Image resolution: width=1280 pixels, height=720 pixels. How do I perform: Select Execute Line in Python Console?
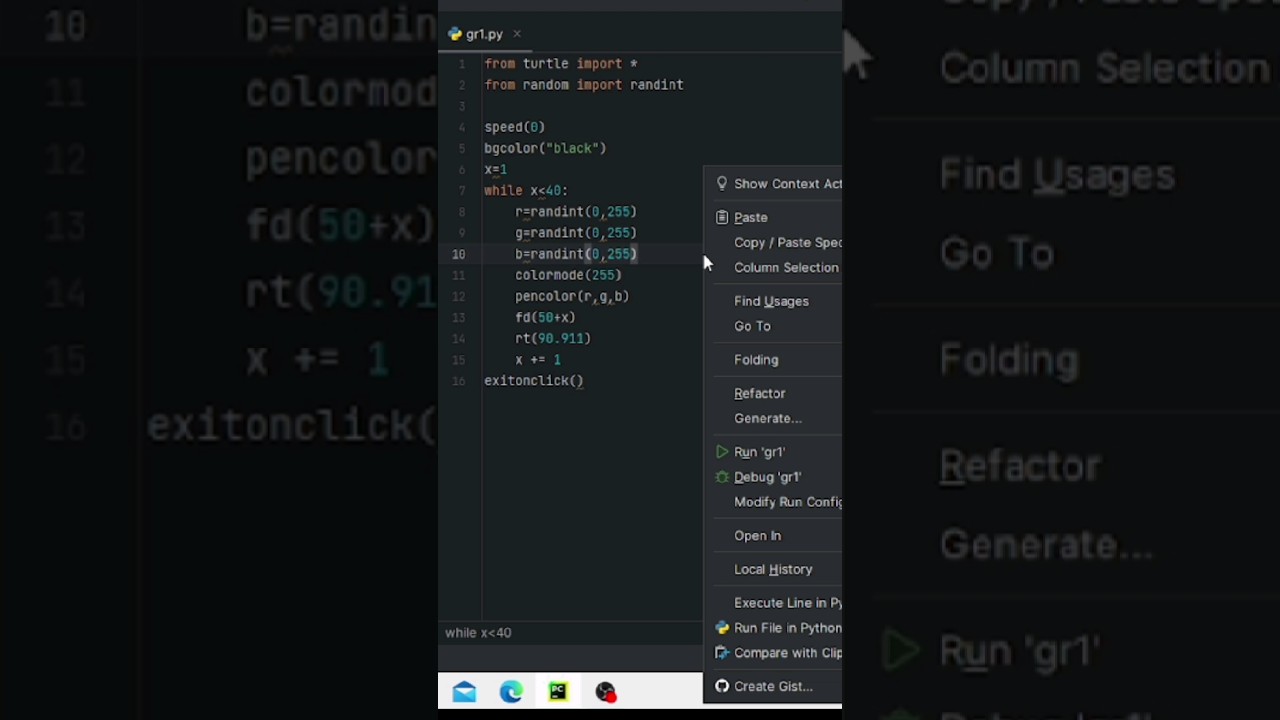point(788,603)
